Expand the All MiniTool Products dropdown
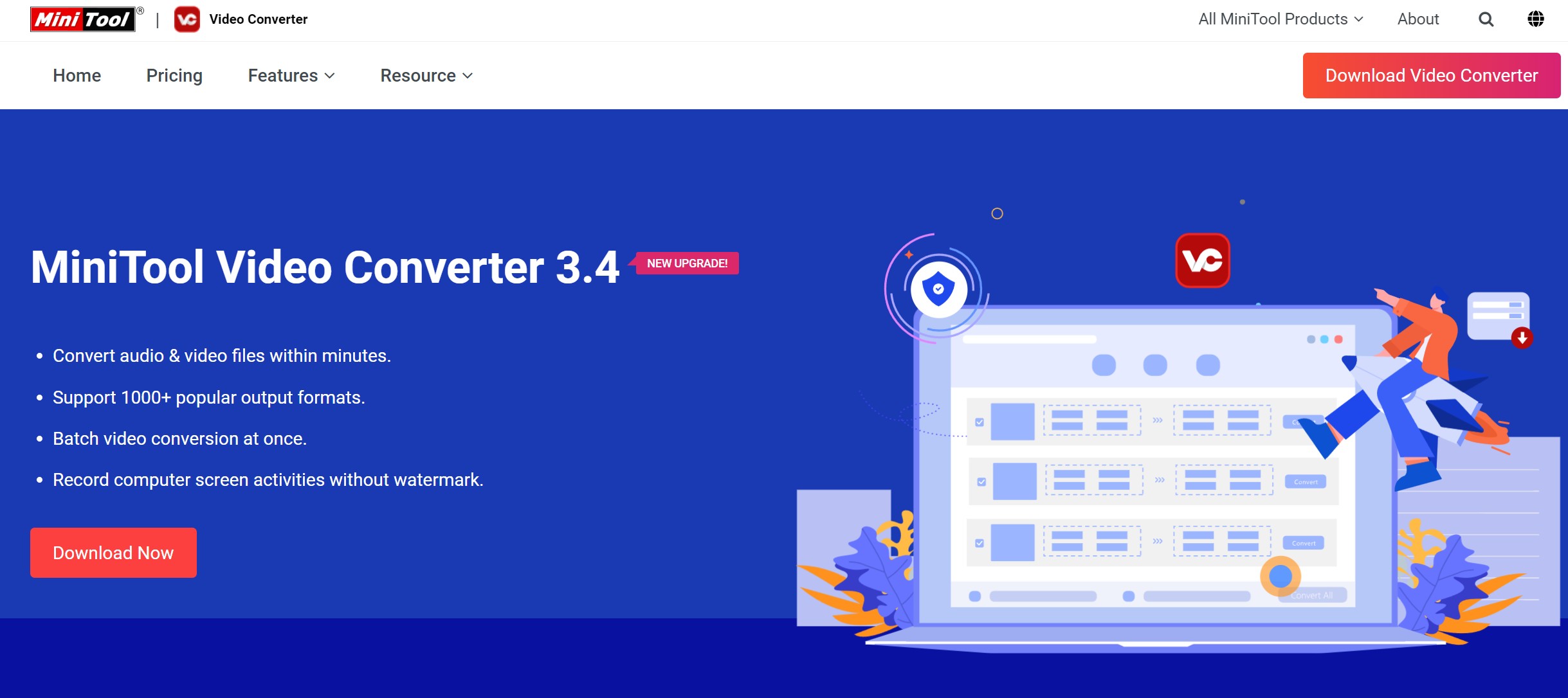Screen dimensions: 1568x698 tap(1280, 19)
